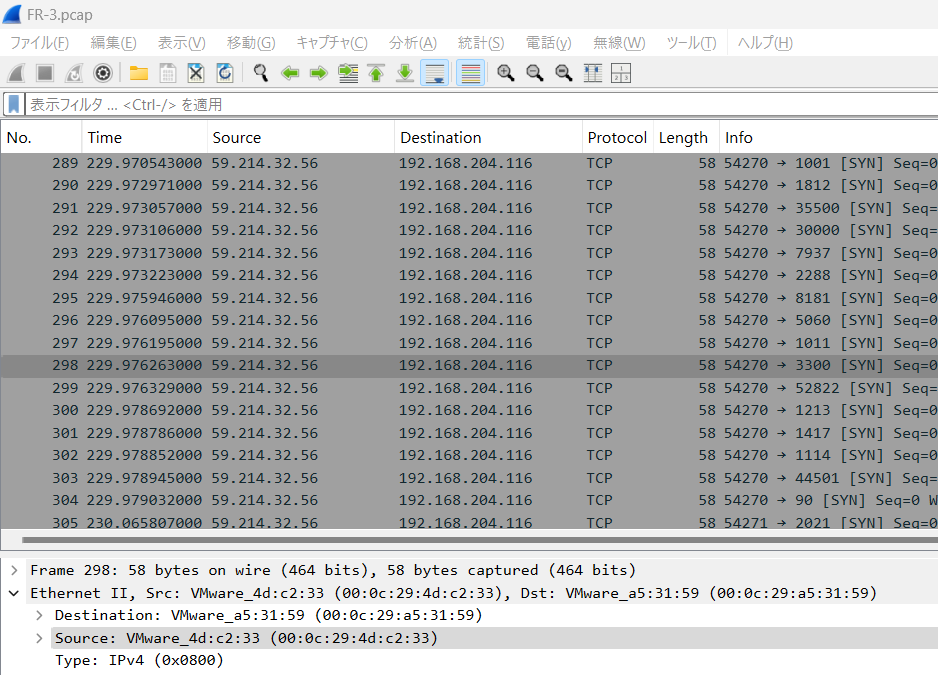Viewport: 938px width, 675px height.
Task: Expand Source VMware_4d:c2:33 field
Action: pyautogui.click(x=39, y=638)
